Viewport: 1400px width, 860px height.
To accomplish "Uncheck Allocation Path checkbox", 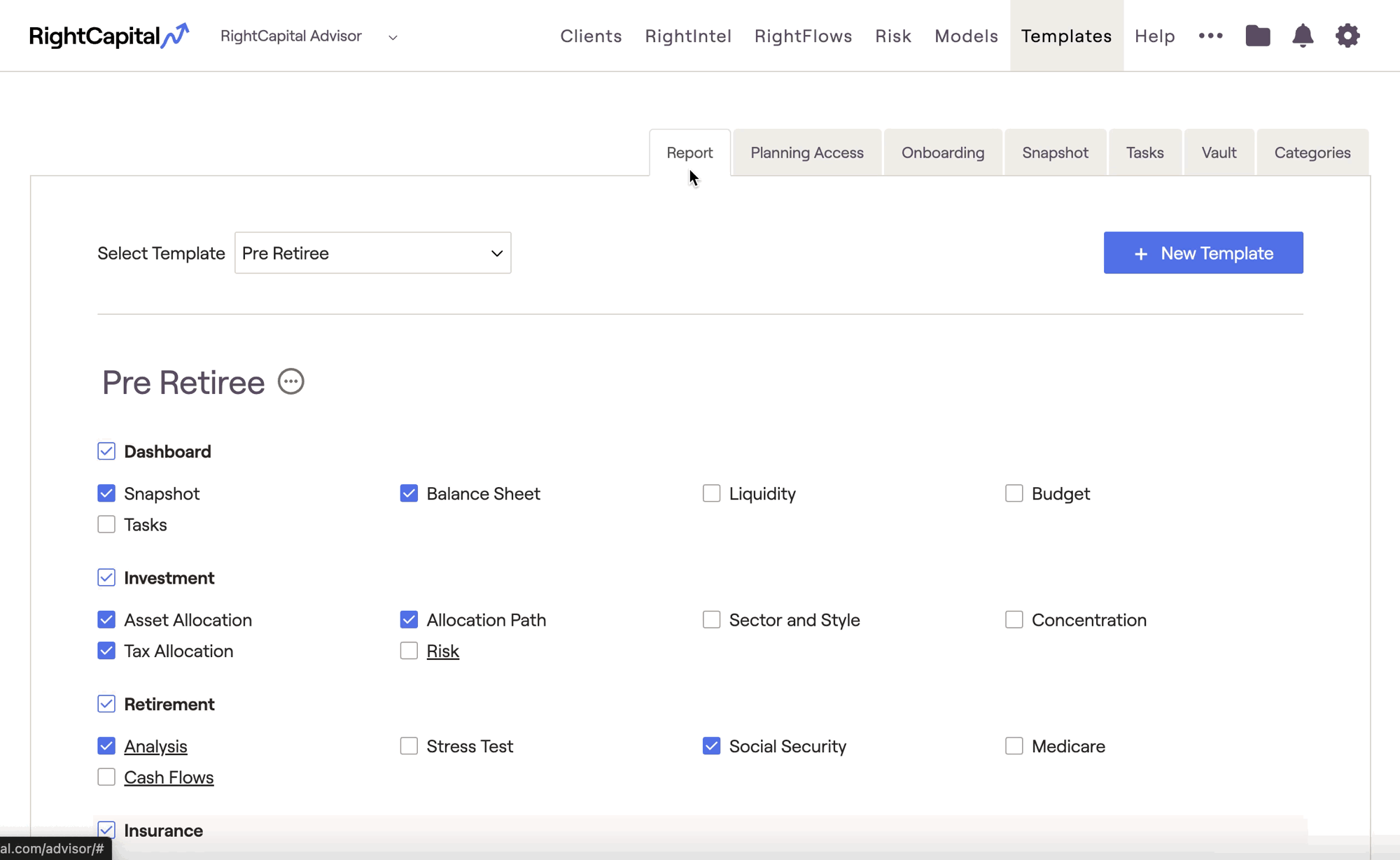I will pyautogui.click(x=409, y=619).
